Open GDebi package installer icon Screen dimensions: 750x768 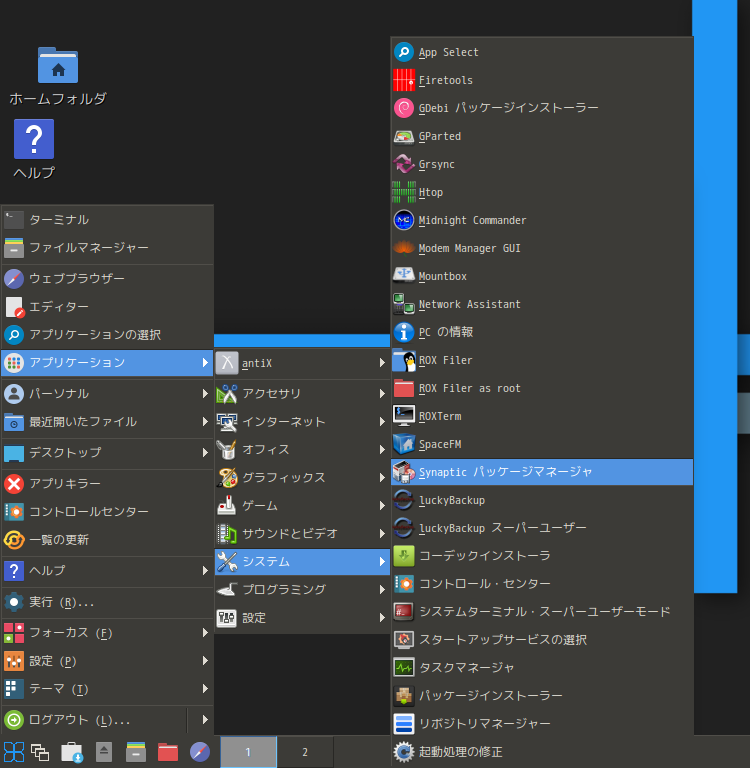click(404, 108)
